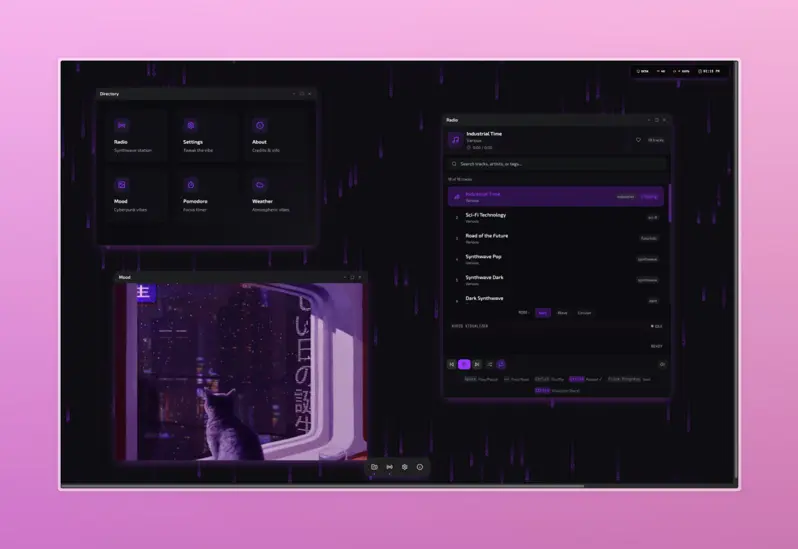Open the Settings app icon in Directory

[x=190, y=125]
